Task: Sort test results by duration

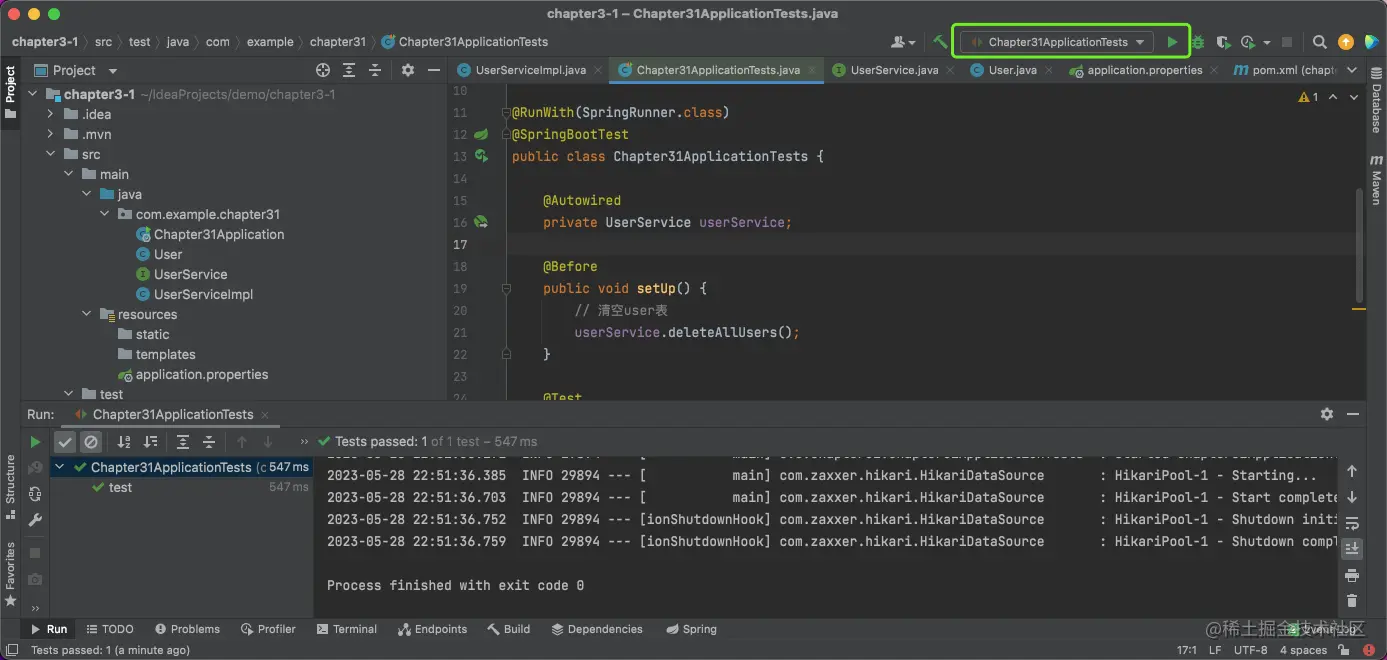Action: [150, 441]
